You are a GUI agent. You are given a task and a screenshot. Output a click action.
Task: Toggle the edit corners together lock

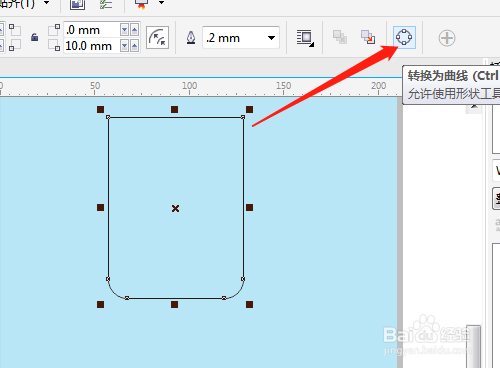(x=34, y=37)
